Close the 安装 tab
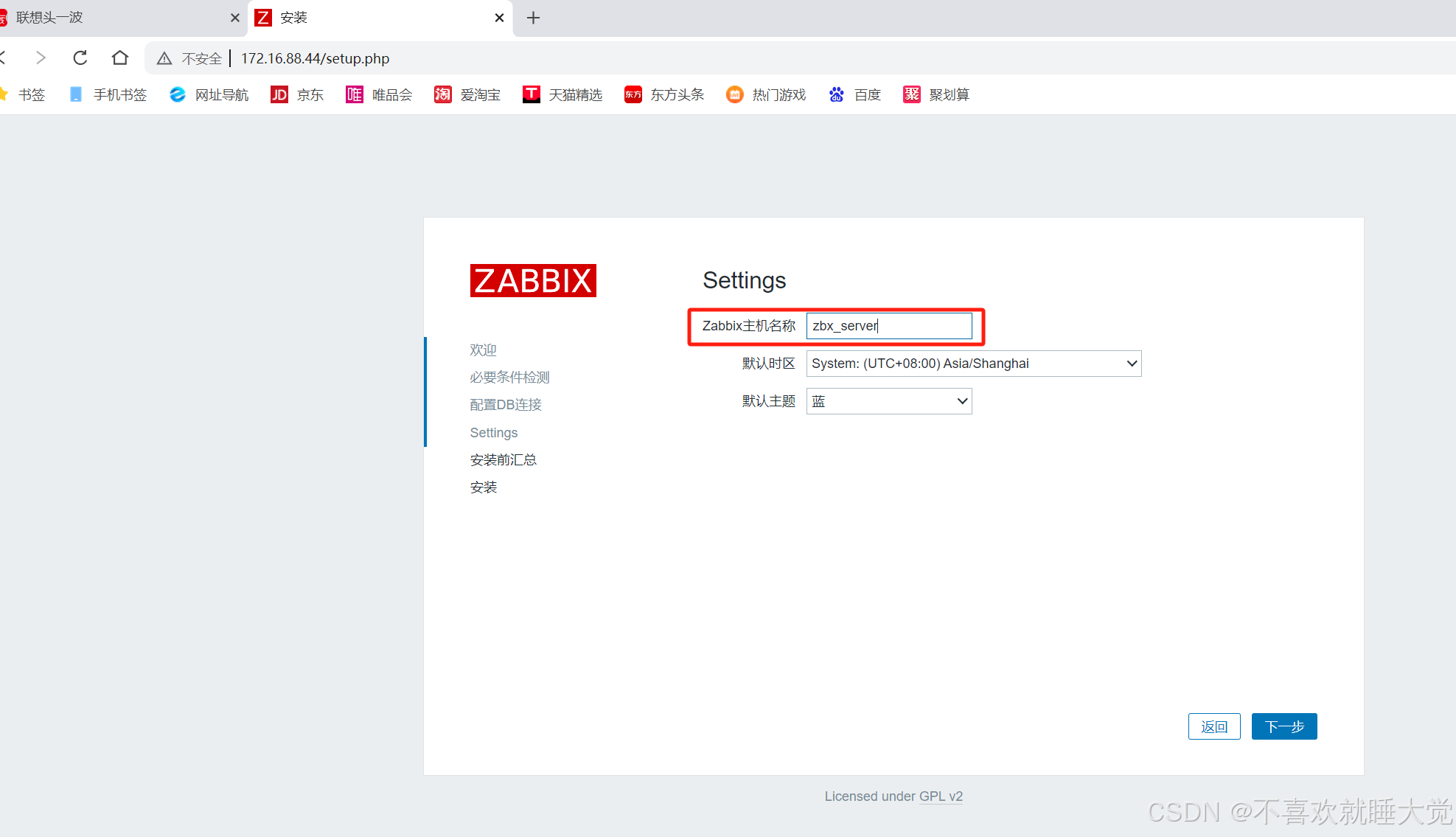Image resolution: width=1456 pixels, height=837 pixels. [499, 18]
